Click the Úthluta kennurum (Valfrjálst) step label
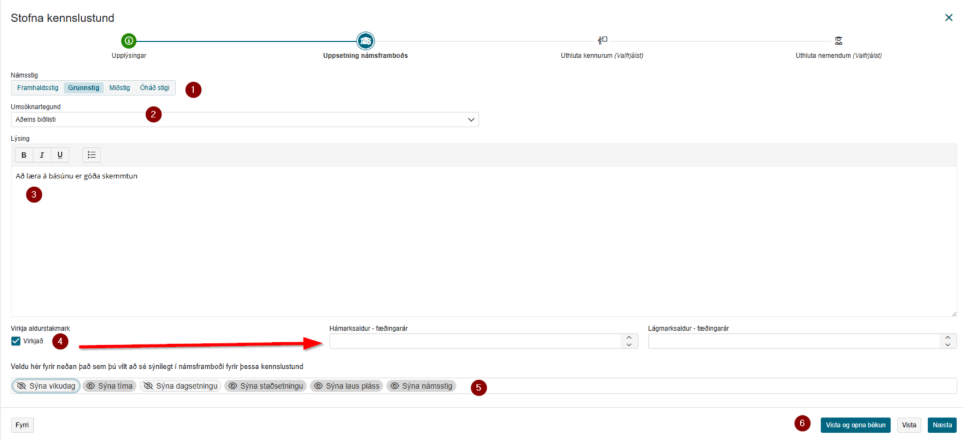The image size is (963, 441). [x=602, y=55]
